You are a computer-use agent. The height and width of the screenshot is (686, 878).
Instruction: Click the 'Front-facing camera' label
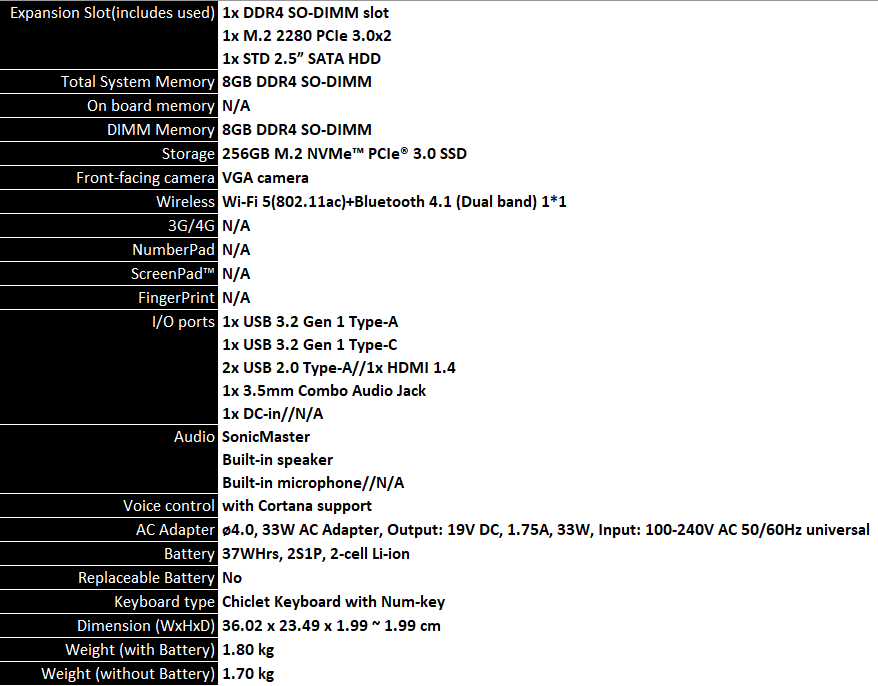tap(145, 178)
